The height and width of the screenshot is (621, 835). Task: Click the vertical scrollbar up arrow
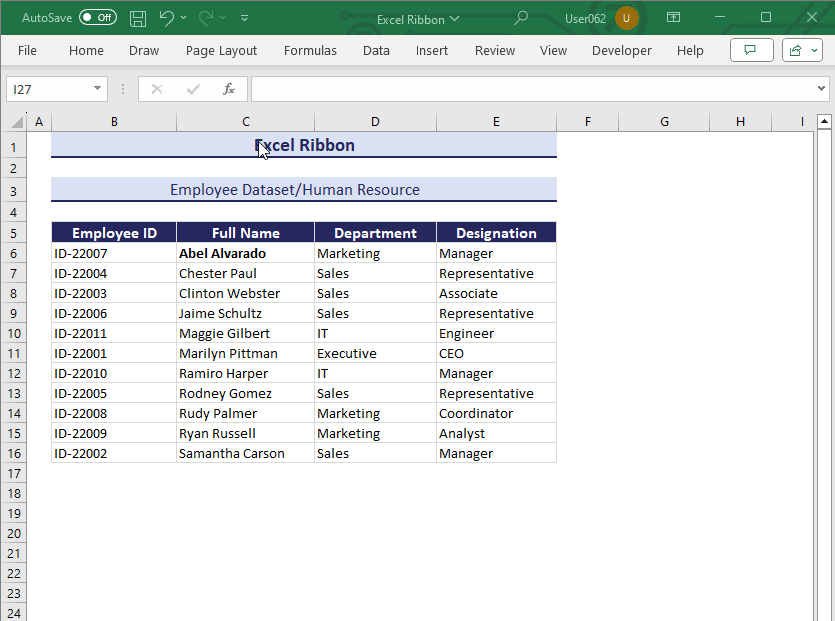(x=826, y=121)
